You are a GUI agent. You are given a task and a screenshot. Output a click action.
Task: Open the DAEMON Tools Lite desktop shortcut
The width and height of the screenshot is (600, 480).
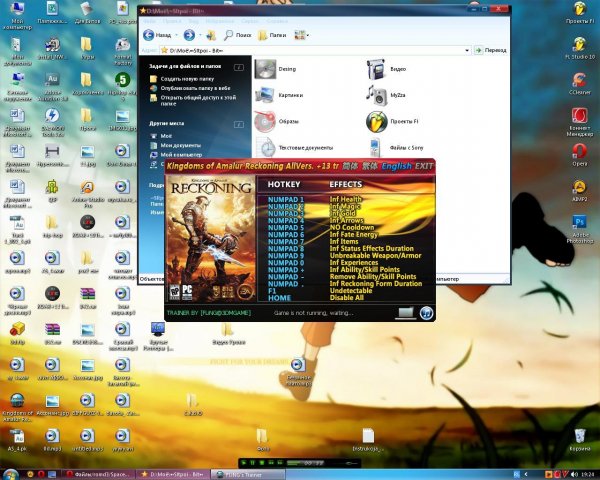click(52, 122)
